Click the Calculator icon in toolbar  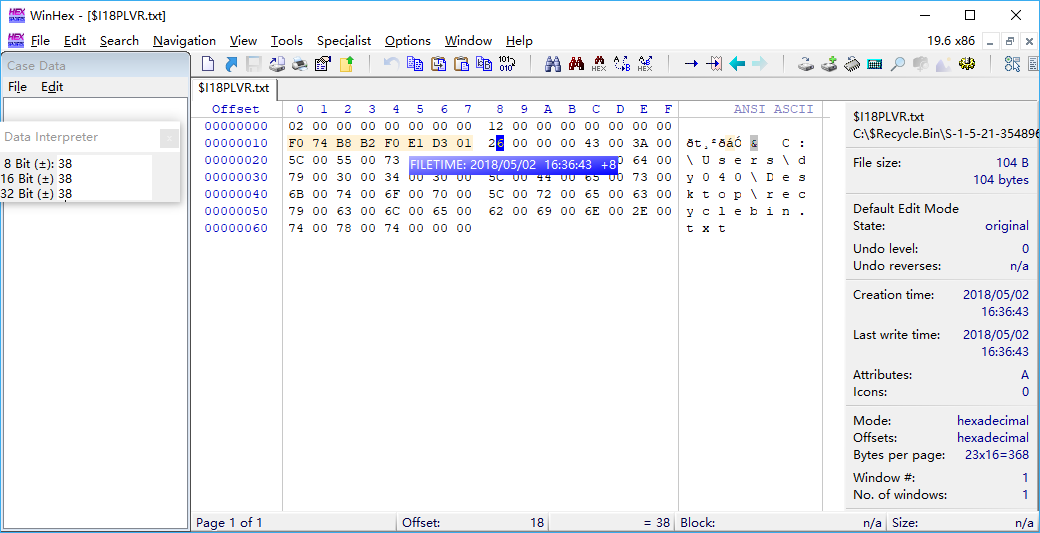pos(875,64)
